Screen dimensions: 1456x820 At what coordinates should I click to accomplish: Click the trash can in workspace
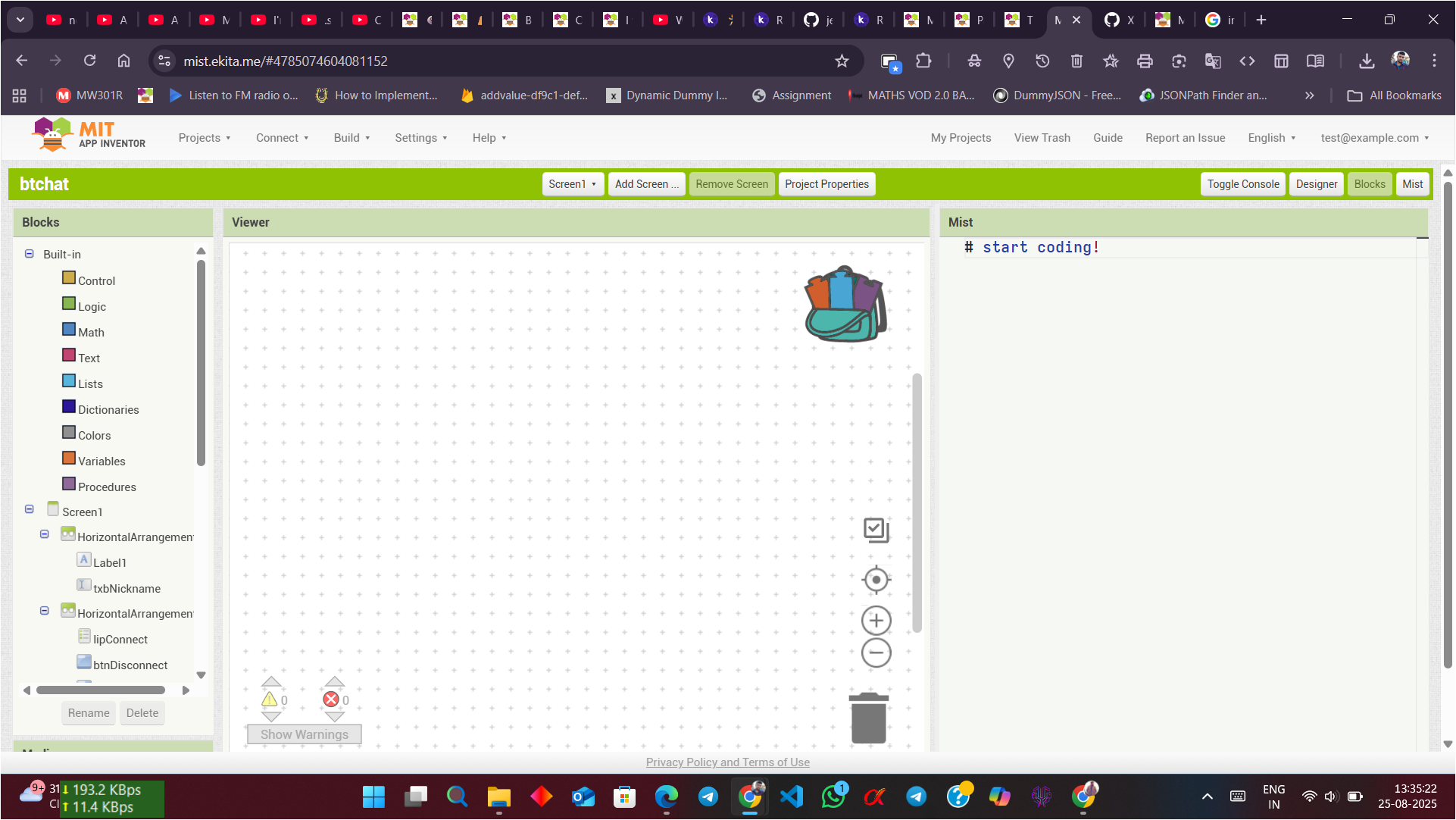pyautogui.click(x=868, y=718)
